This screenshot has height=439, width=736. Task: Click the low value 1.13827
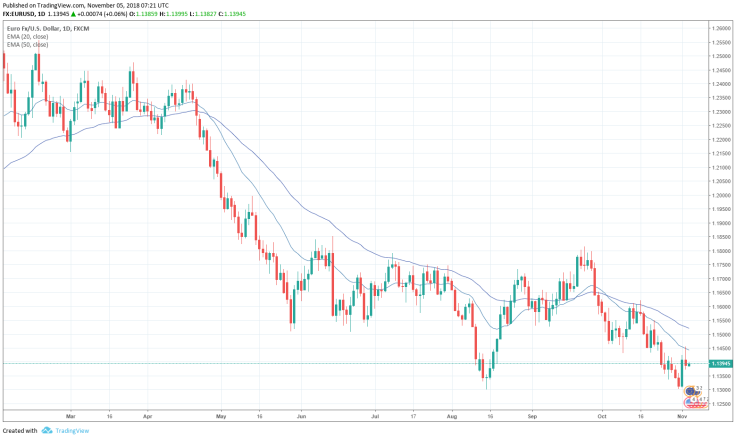click(x=206, y=14)
